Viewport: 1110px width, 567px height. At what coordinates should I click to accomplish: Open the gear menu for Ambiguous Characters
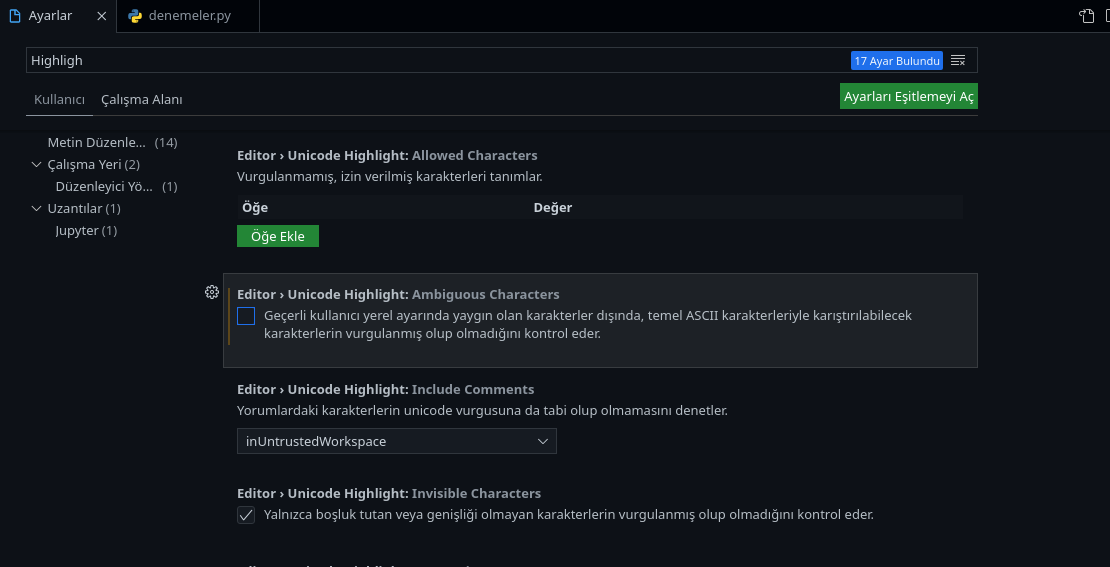(x=212, y=292)
